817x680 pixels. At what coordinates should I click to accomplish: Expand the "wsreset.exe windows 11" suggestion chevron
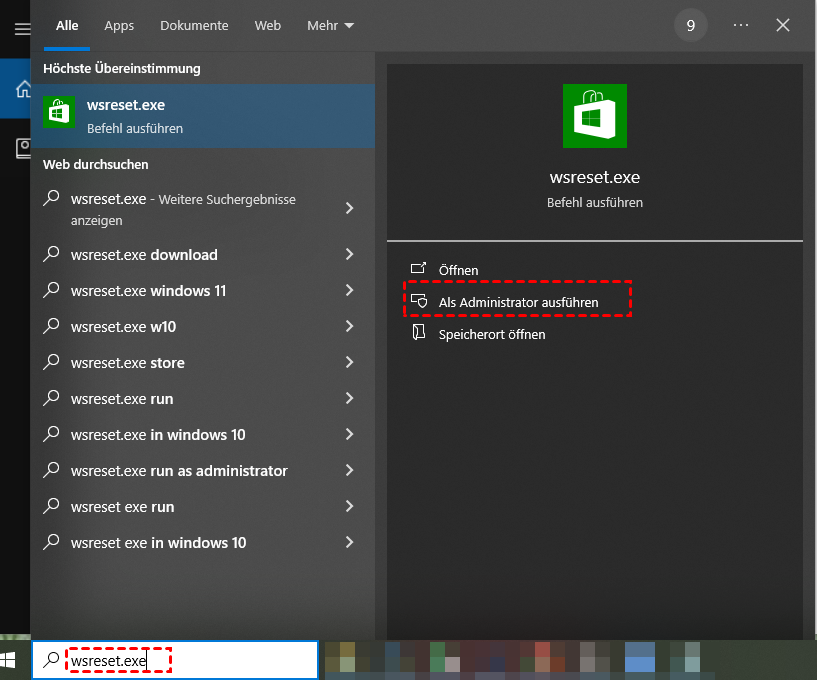tap(349, 291)
